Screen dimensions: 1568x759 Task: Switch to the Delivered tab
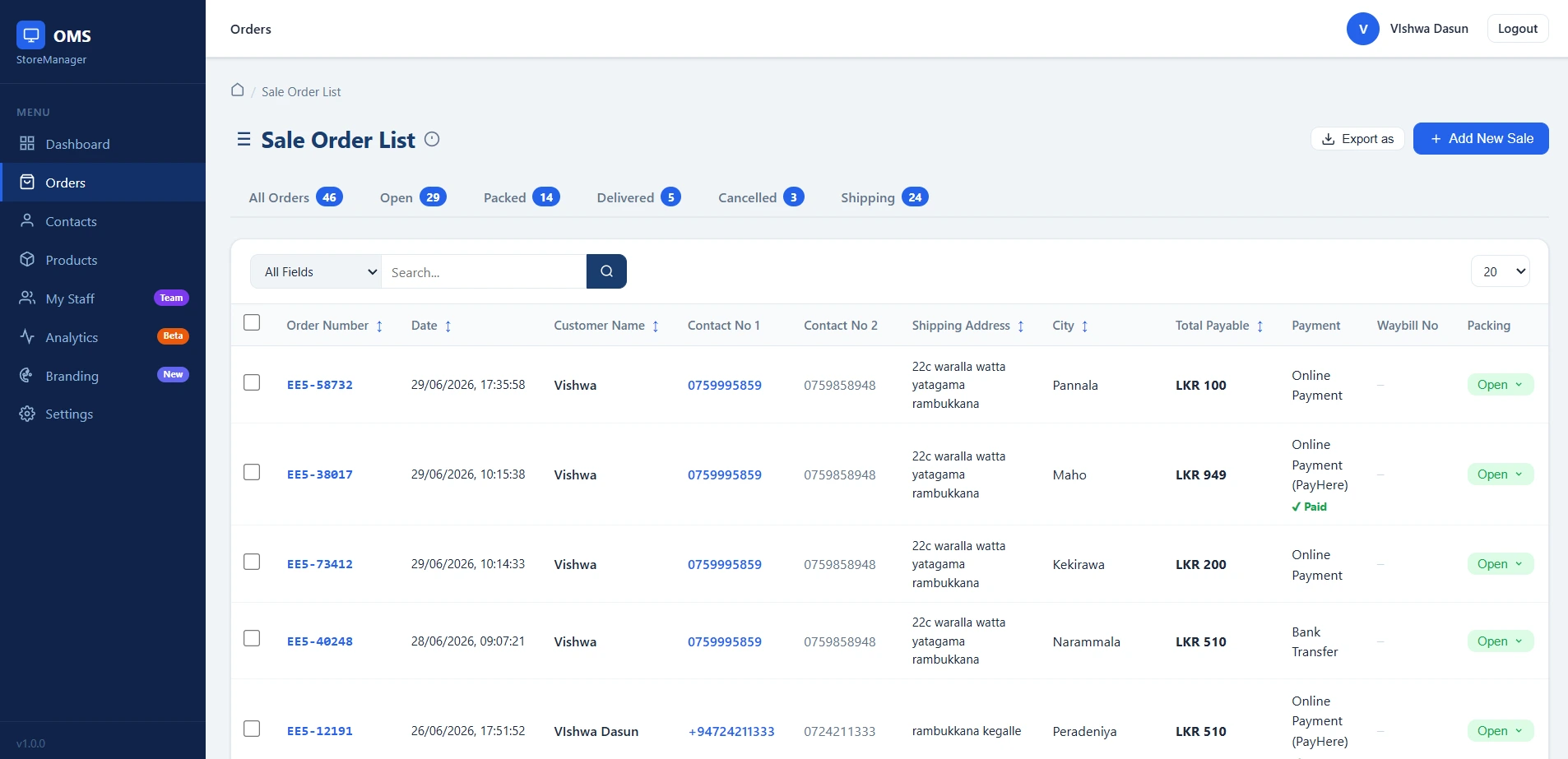[x=638, y=197]
